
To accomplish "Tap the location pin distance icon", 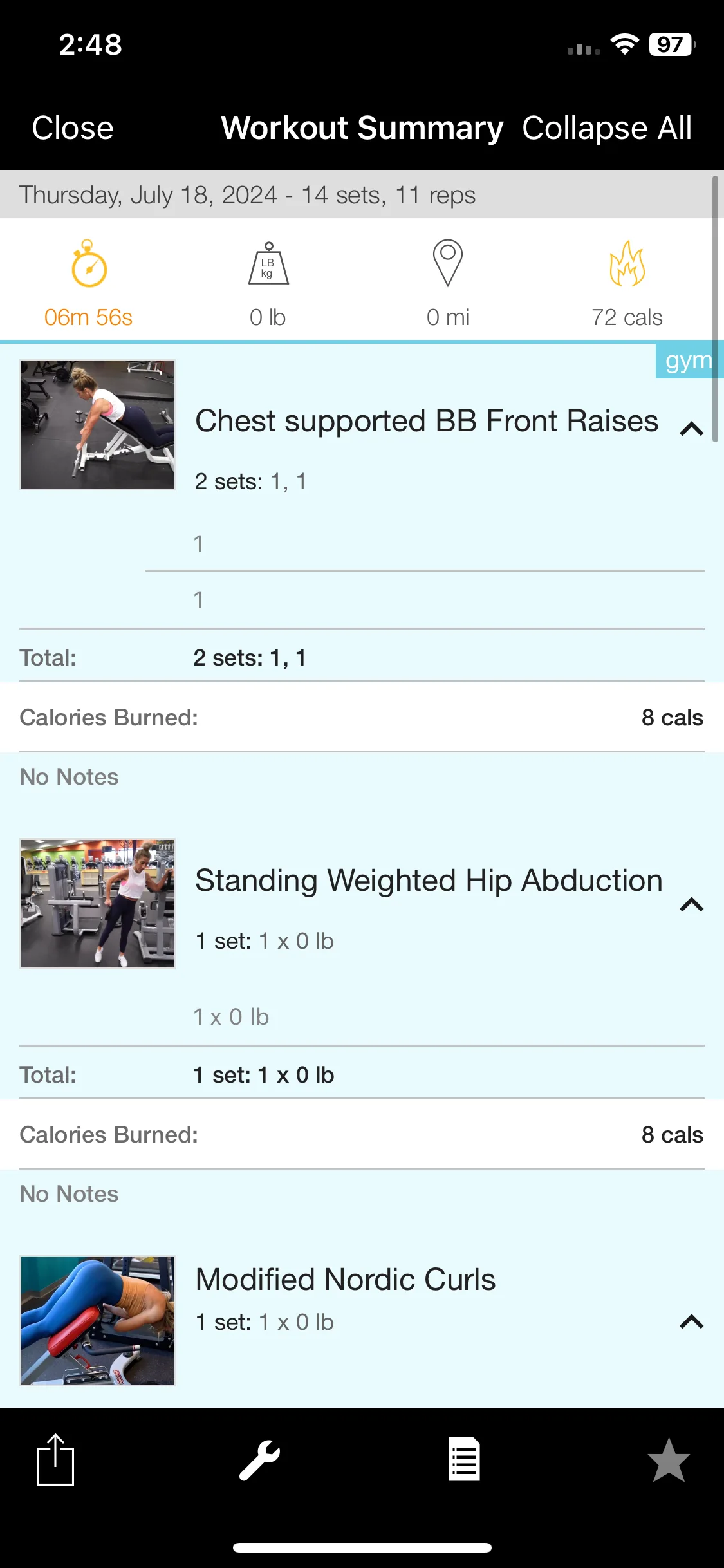I will click(x=448, y=263).
